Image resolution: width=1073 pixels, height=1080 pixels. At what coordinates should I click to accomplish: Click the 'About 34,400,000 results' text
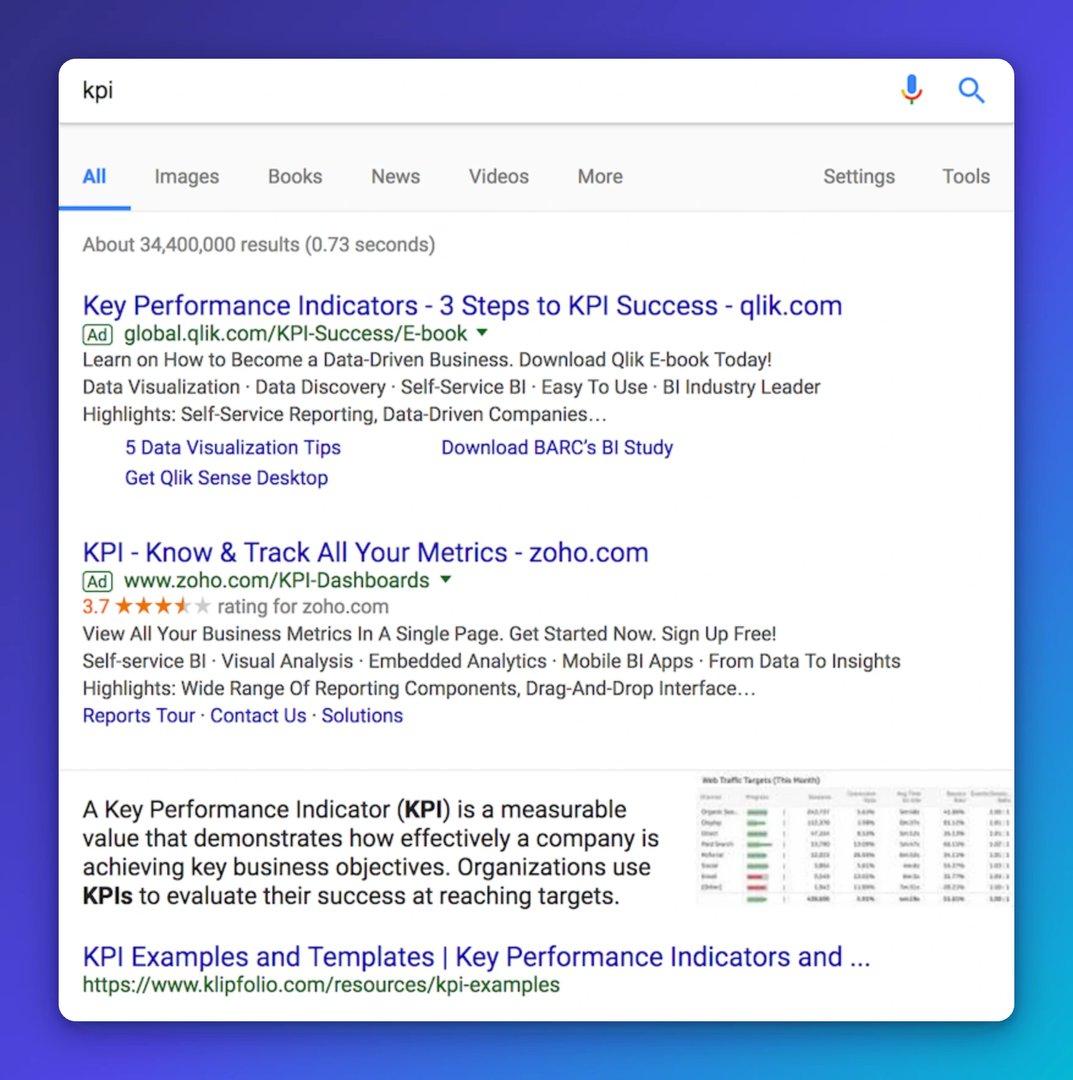tap(258, 245)
